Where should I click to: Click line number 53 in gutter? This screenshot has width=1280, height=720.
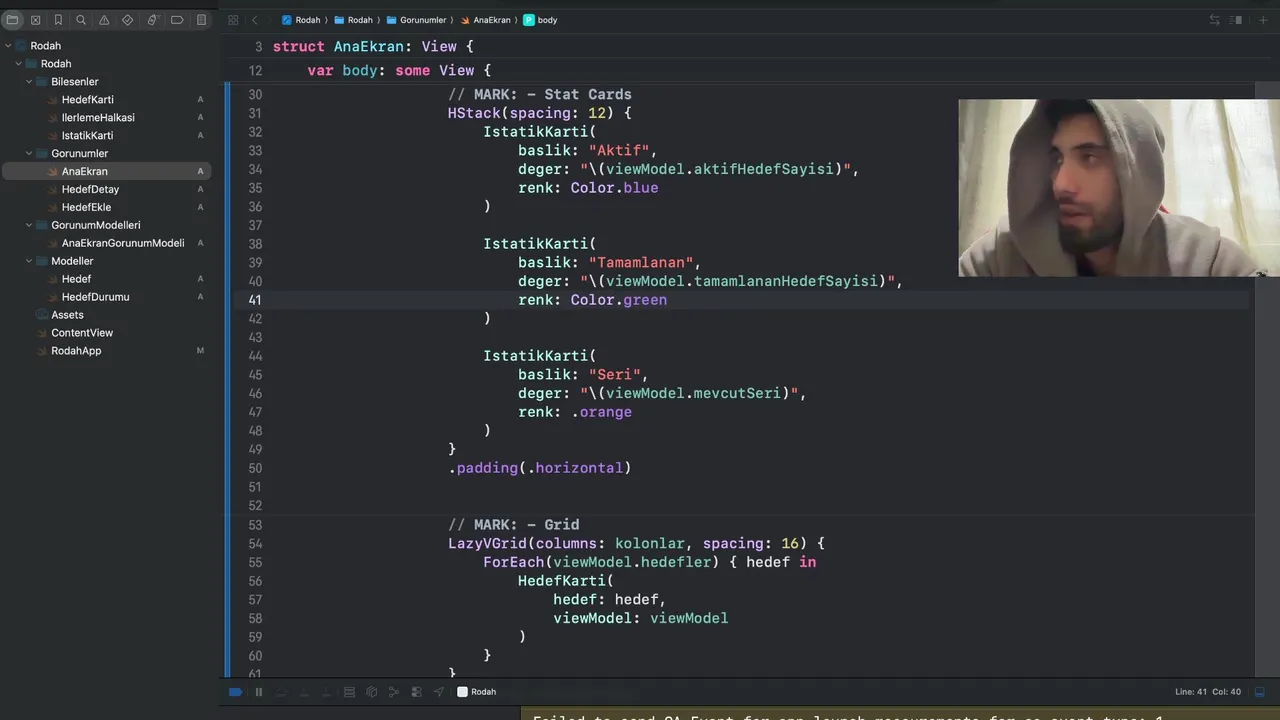[x=255, y=525]
